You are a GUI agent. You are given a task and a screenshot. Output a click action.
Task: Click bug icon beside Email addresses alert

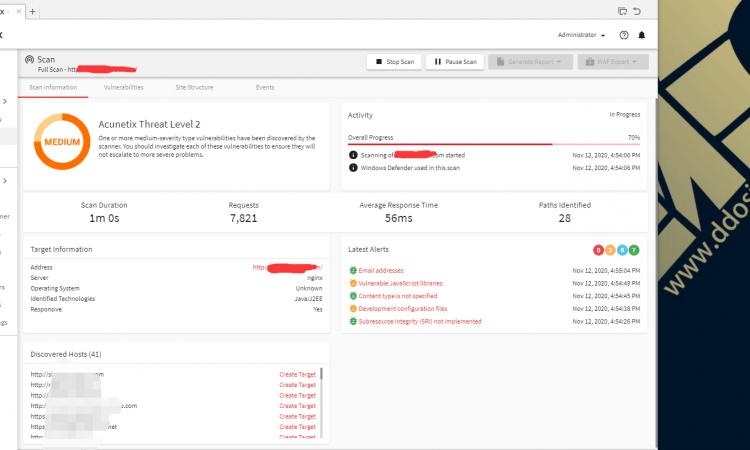click(x=353, y=271)
